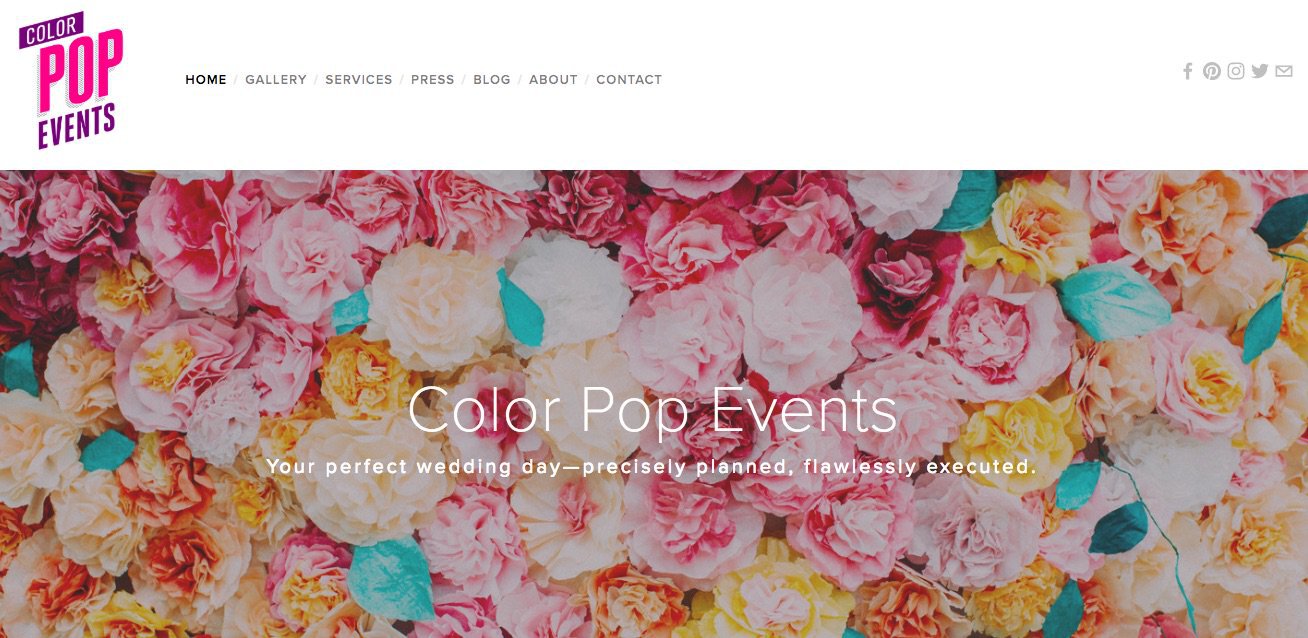Click the 'Your perfect wedding day' tagline

[651, 467]
